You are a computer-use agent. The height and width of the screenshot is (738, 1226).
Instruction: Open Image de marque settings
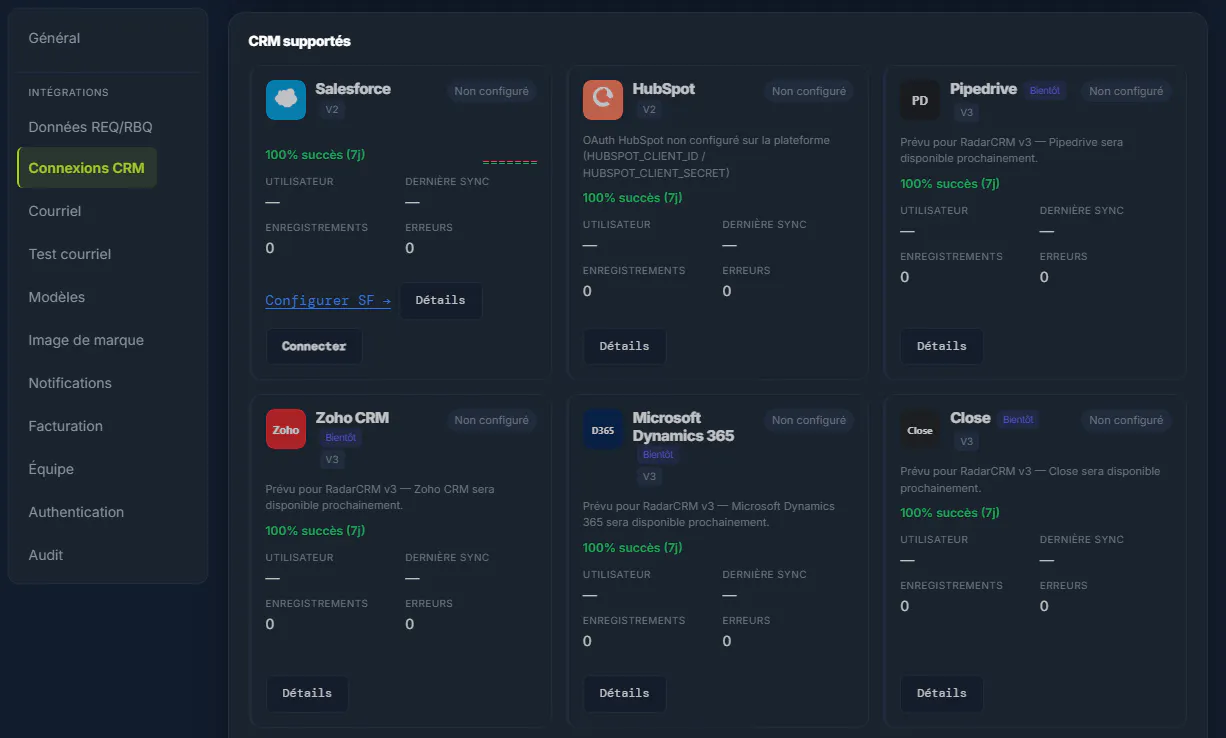[x=86, y=340]
